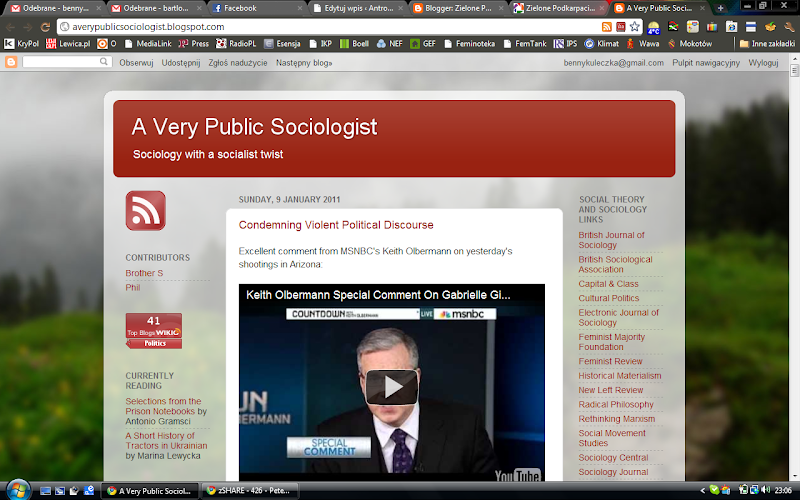Click the large red RSS icon in blog sidebar

click(x=145, y=211)
